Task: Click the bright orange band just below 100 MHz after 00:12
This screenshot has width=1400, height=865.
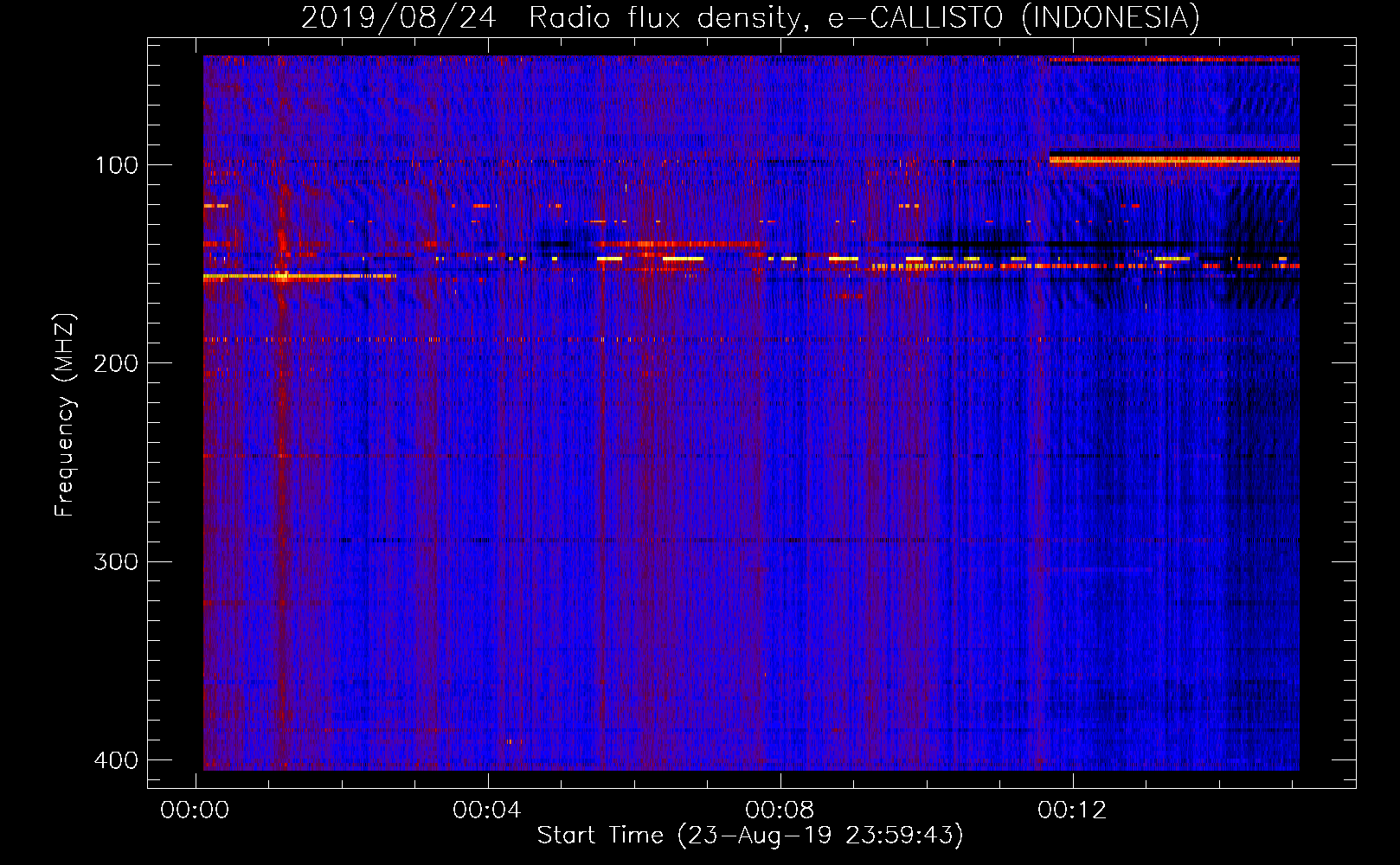Action: coord(1174,160)
